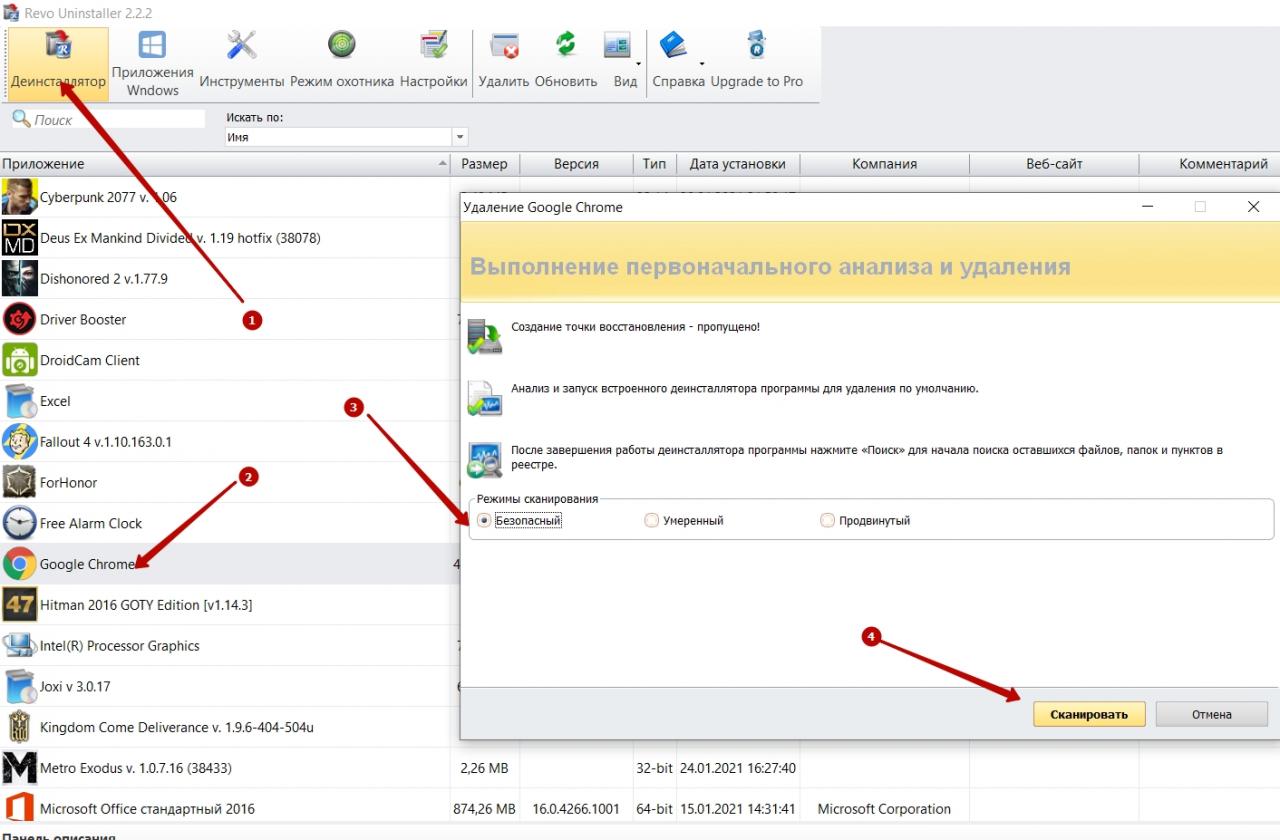The image size is (1280, 840).
Task: Click the Отмена button
Action: tap(1212, 714)
